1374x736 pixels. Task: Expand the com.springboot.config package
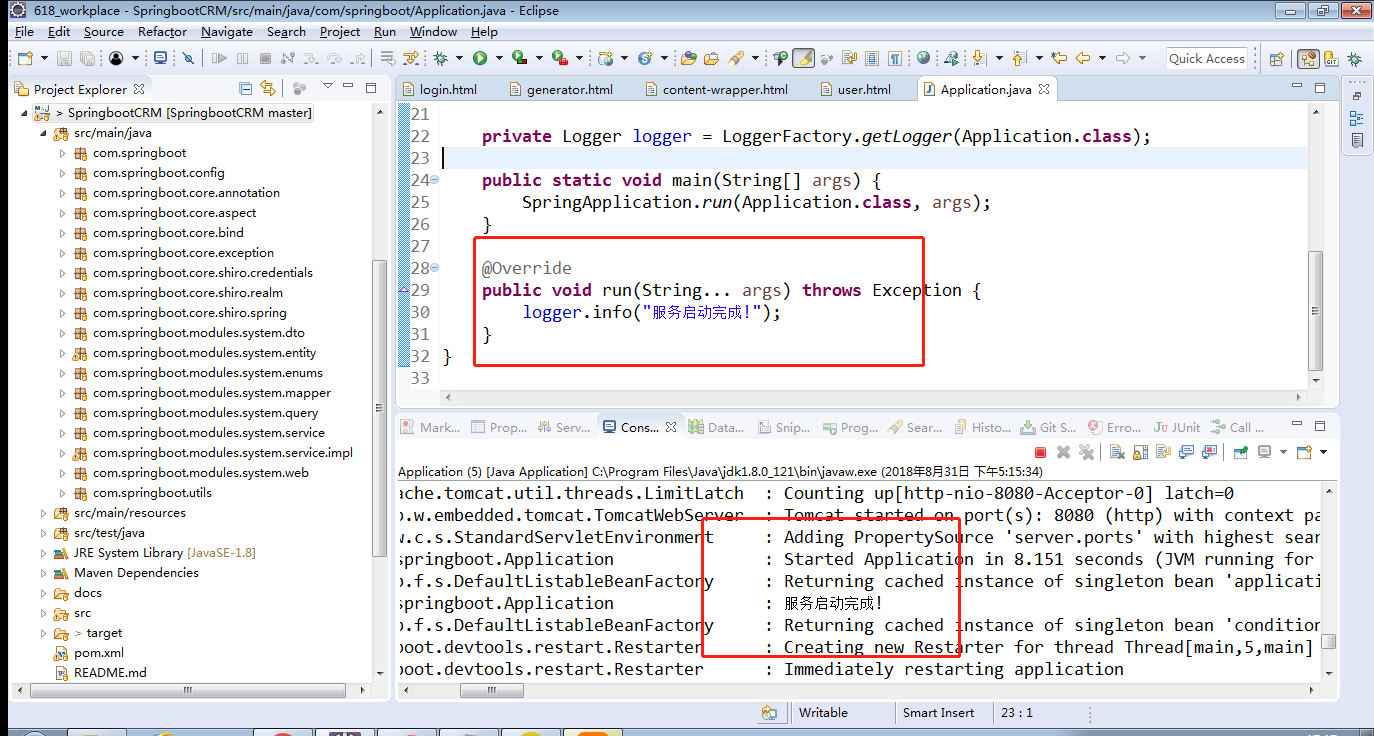(x=62, y=173)
